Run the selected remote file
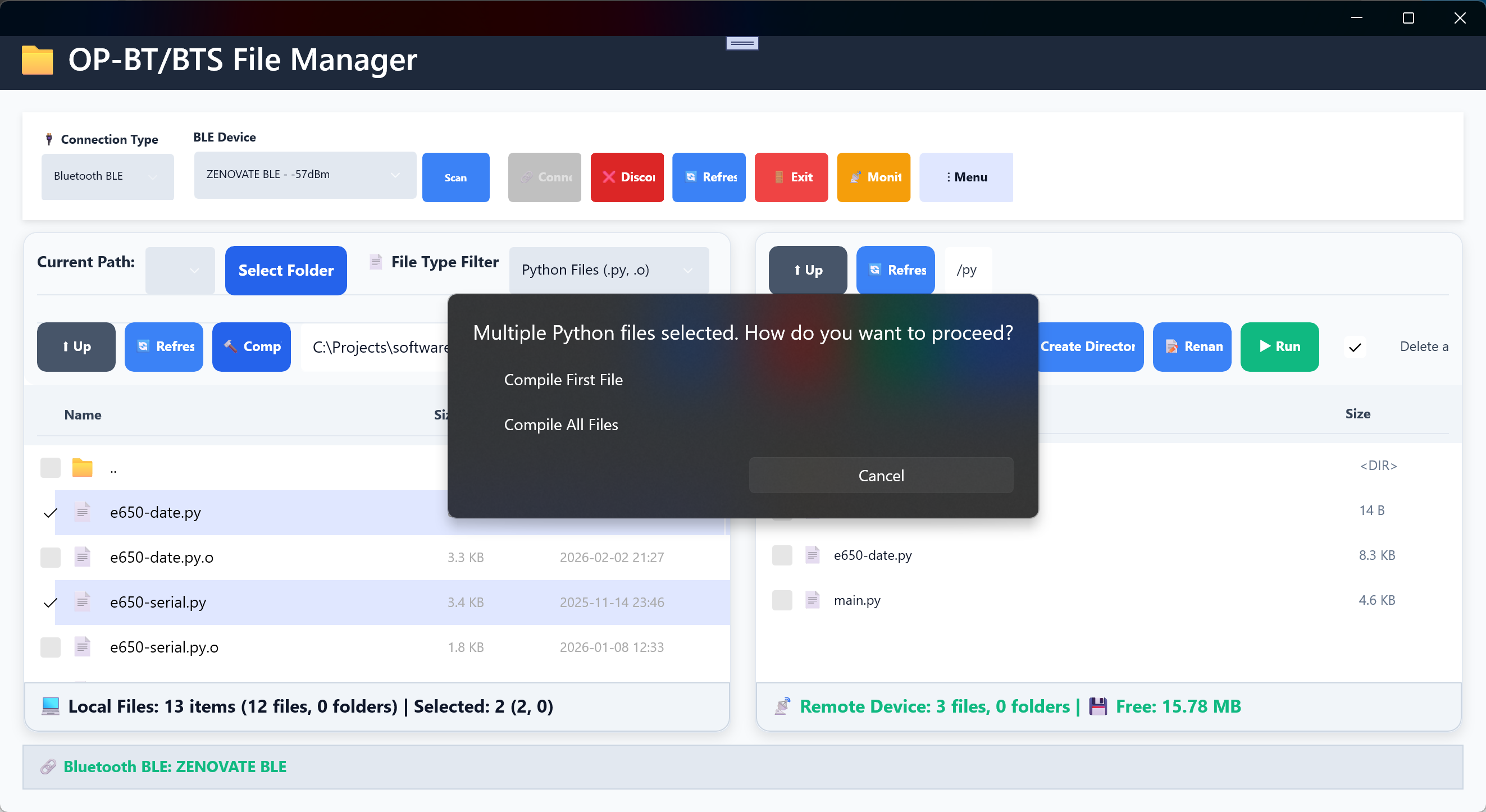Screen dimensions: 1486x812 coord(1279,346)
